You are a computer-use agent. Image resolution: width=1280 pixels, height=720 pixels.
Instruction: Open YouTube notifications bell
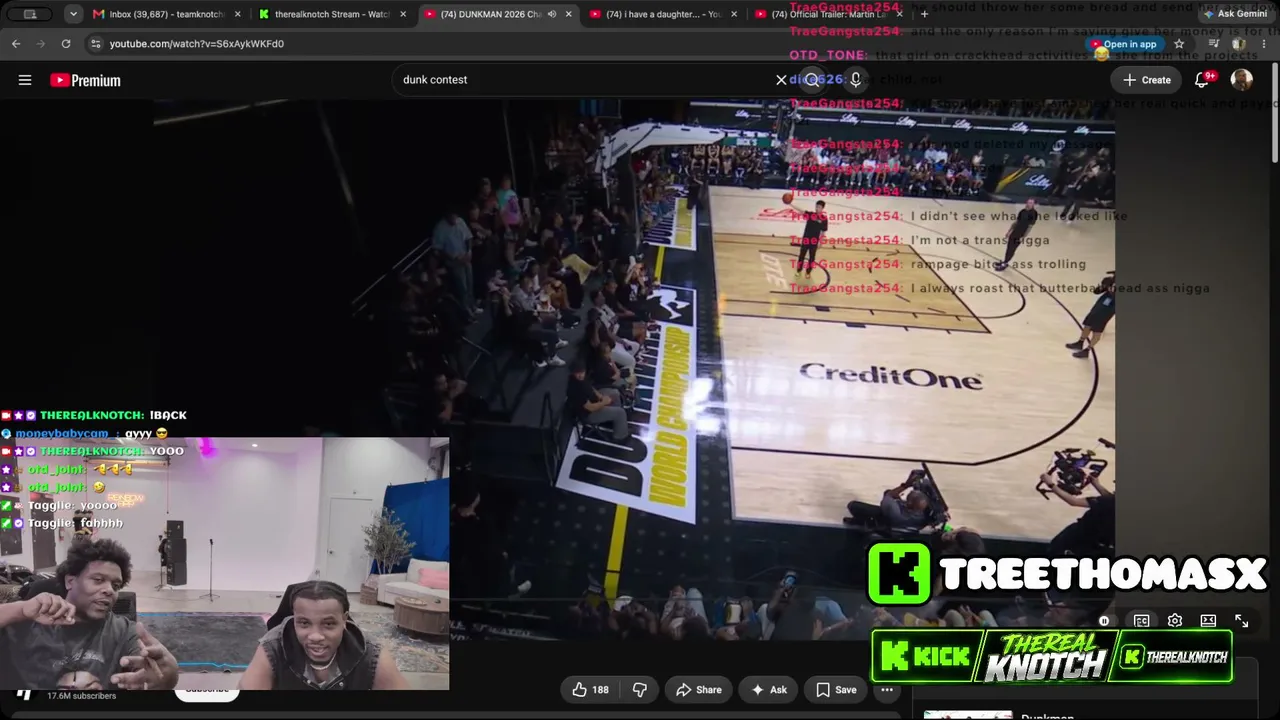click(x=1202, y=80)
